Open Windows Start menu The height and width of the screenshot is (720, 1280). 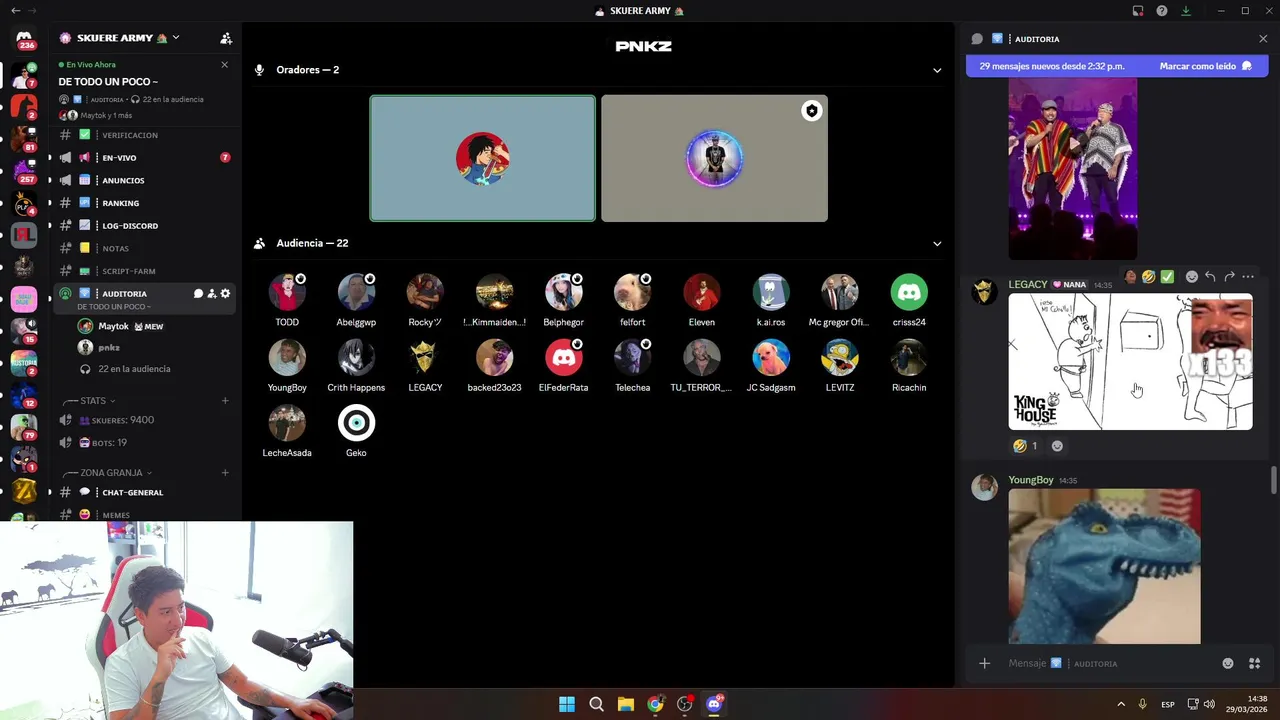coord(567,704)
